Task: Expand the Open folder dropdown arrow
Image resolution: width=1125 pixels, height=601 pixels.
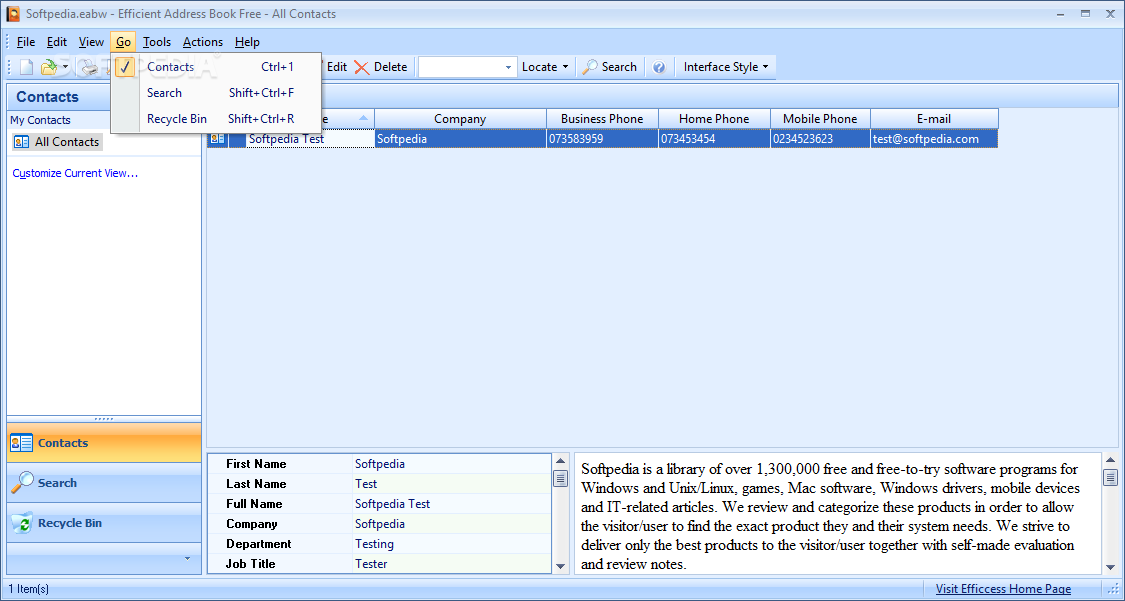Action: tap(65, 67)
